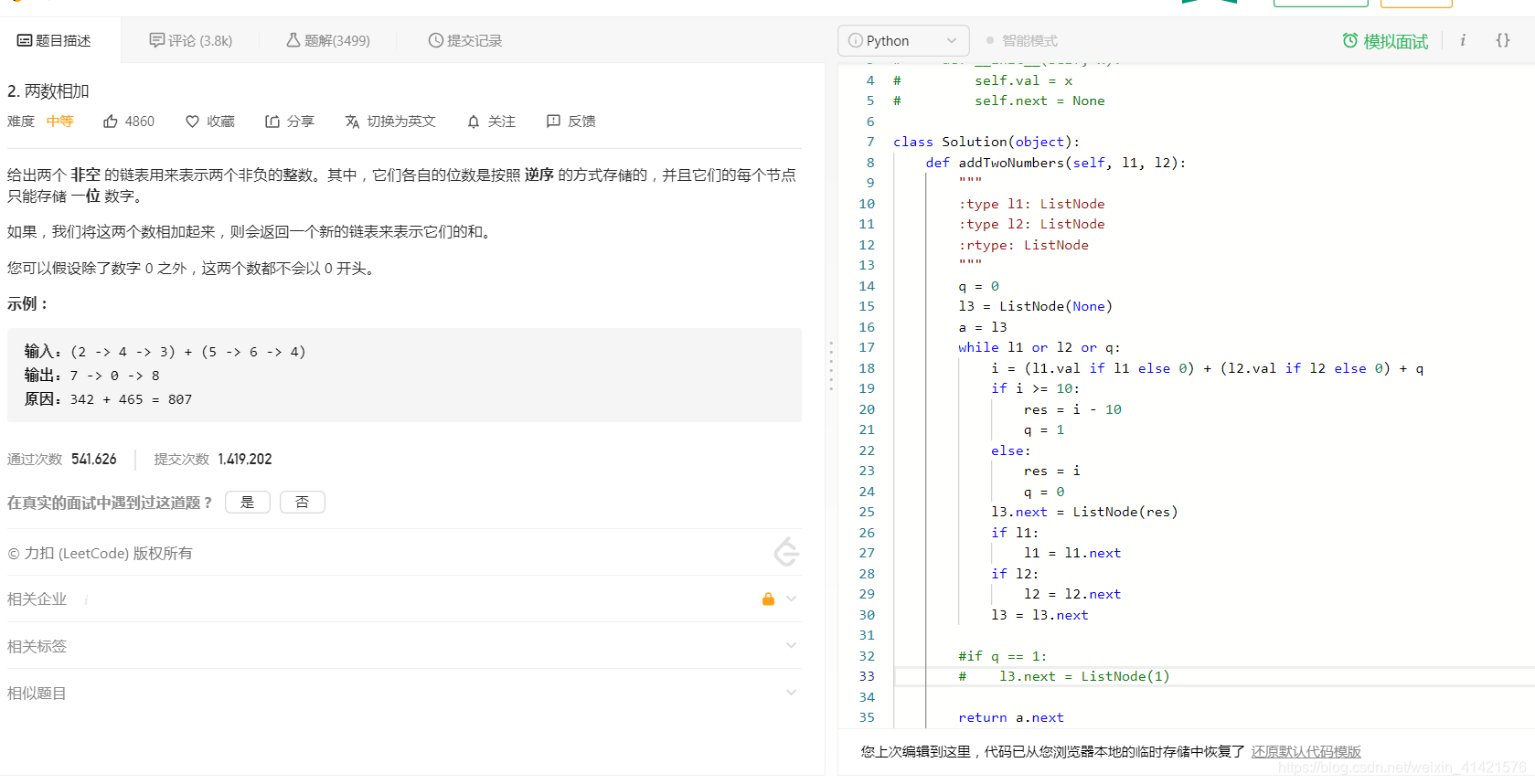The height and width of the screenshot is (784, 1535).
Task: Click the curly braces format icon
Action: pos(1503,40)
